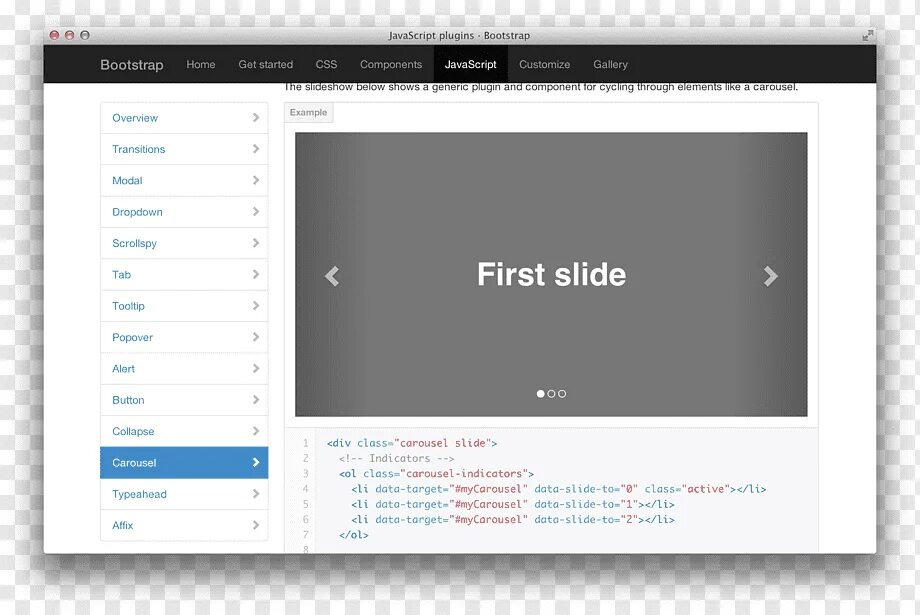The image size is (920, 615).
Task: Click chevron next to Dropdown
Action: click(256, 211)
